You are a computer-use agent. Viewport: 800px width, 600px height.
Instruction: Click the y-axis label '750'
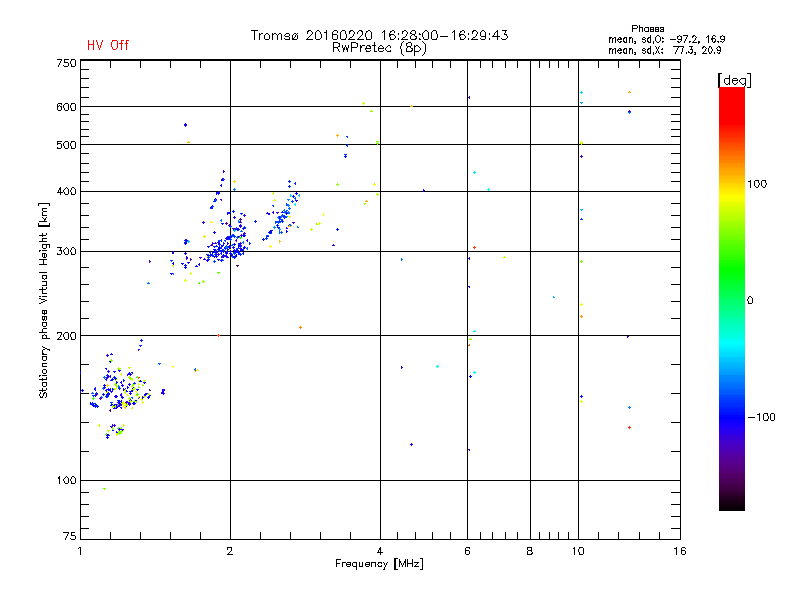point(66,63)
